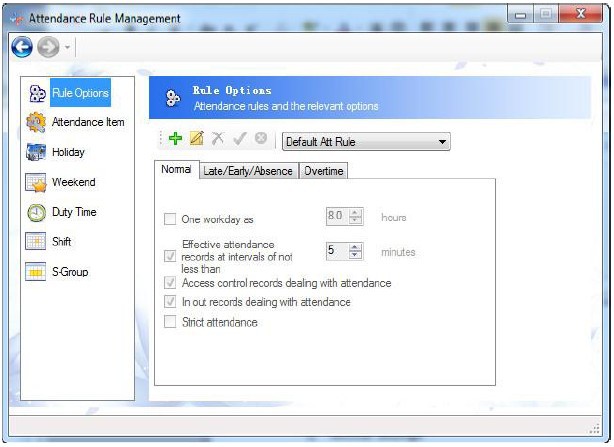Open the S-Group item
The image size is (614, 447).
pos(57,272)
